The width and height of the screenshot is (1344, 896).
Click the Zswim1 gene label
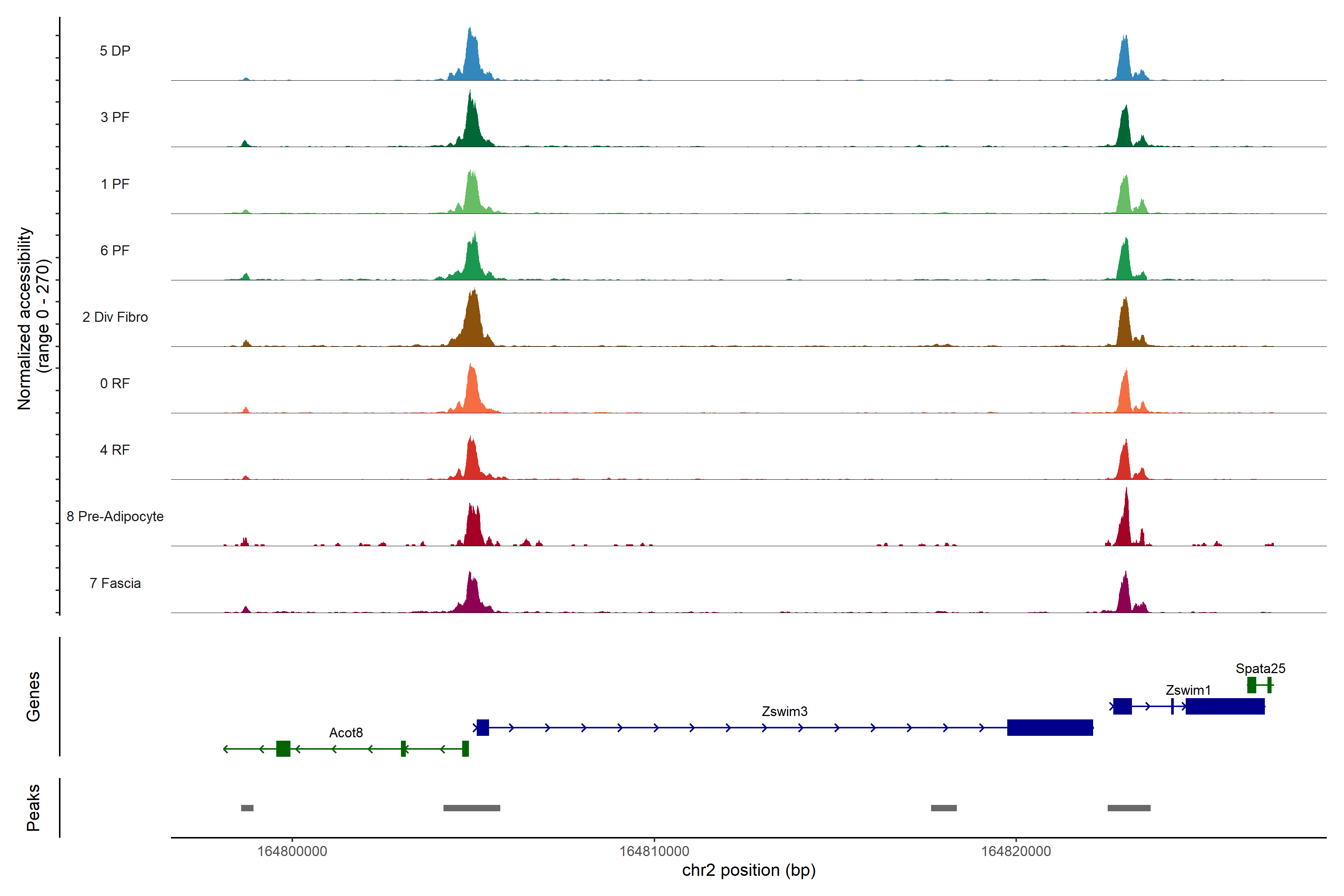click(x=1188, y=690)
